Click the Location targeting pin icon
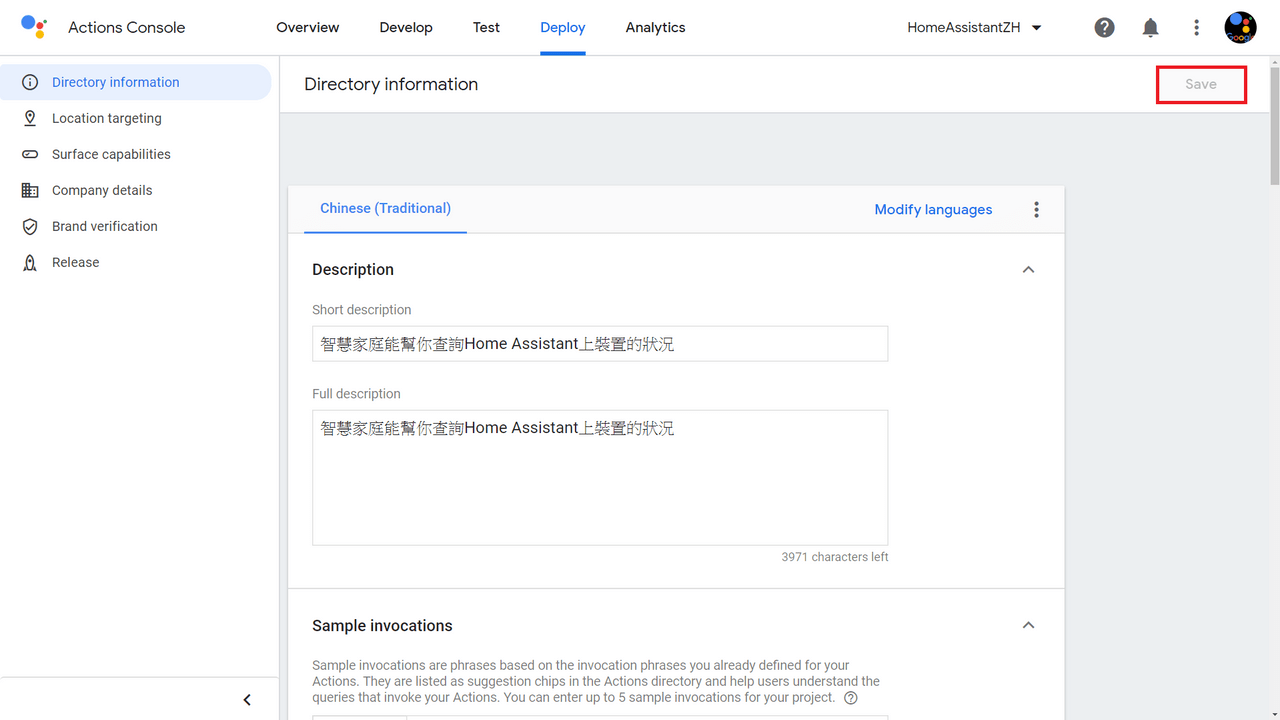1280x720 pixels. pos(30,118)
